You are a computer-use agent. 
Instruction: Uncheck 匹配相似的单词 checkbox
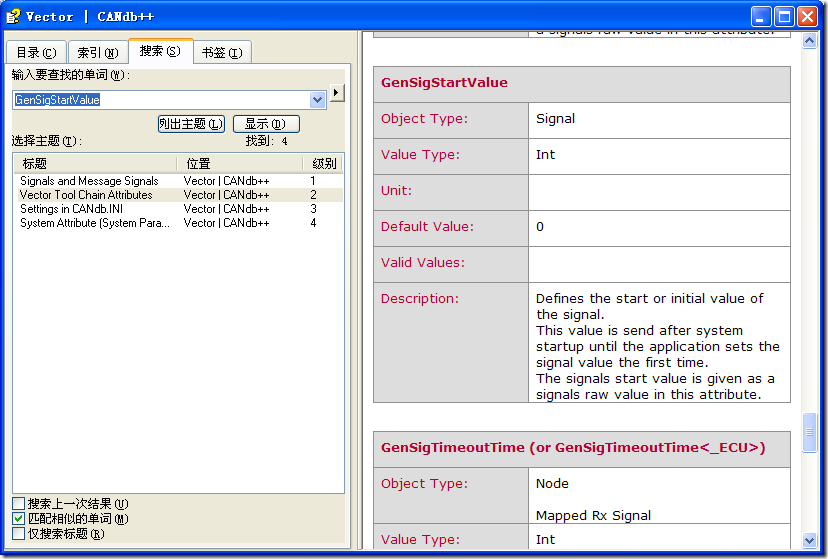[18, 518]
